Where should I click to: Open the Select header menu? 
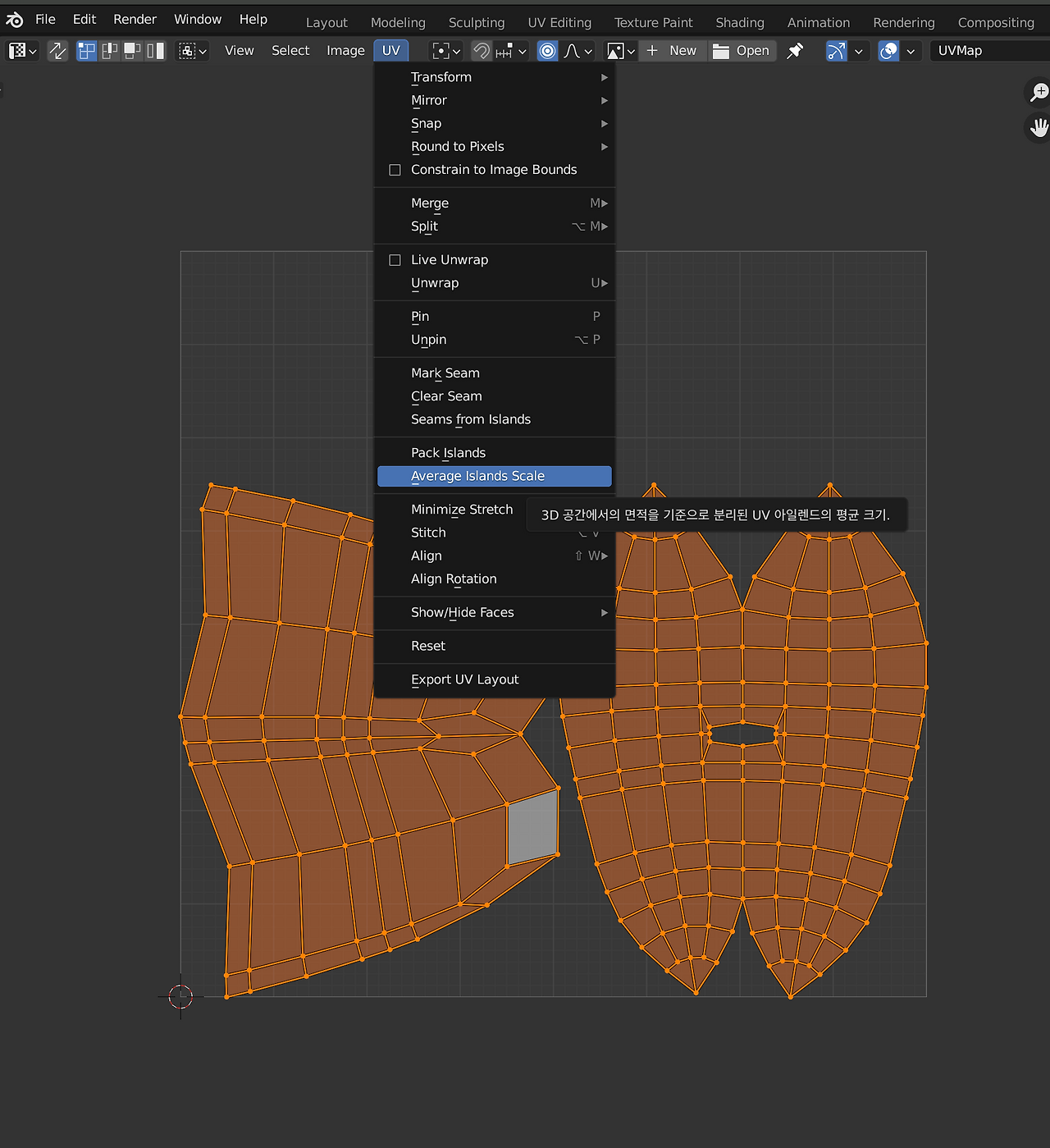coord(290,51)
